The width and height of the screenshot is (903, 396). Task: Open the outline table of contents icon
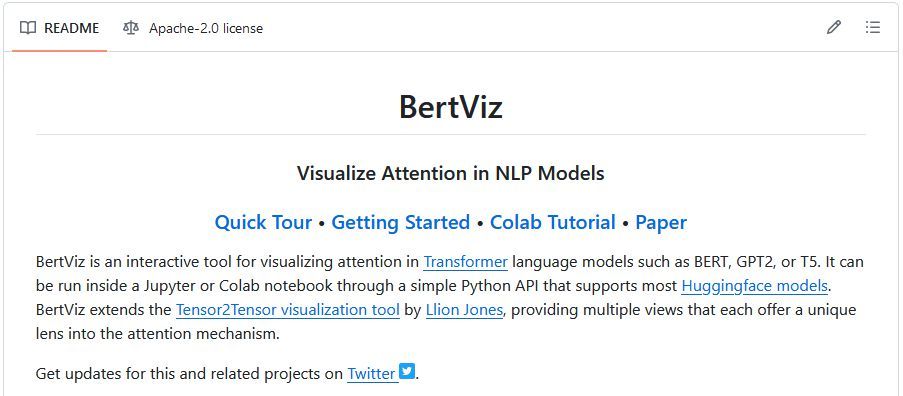point(872,27)
